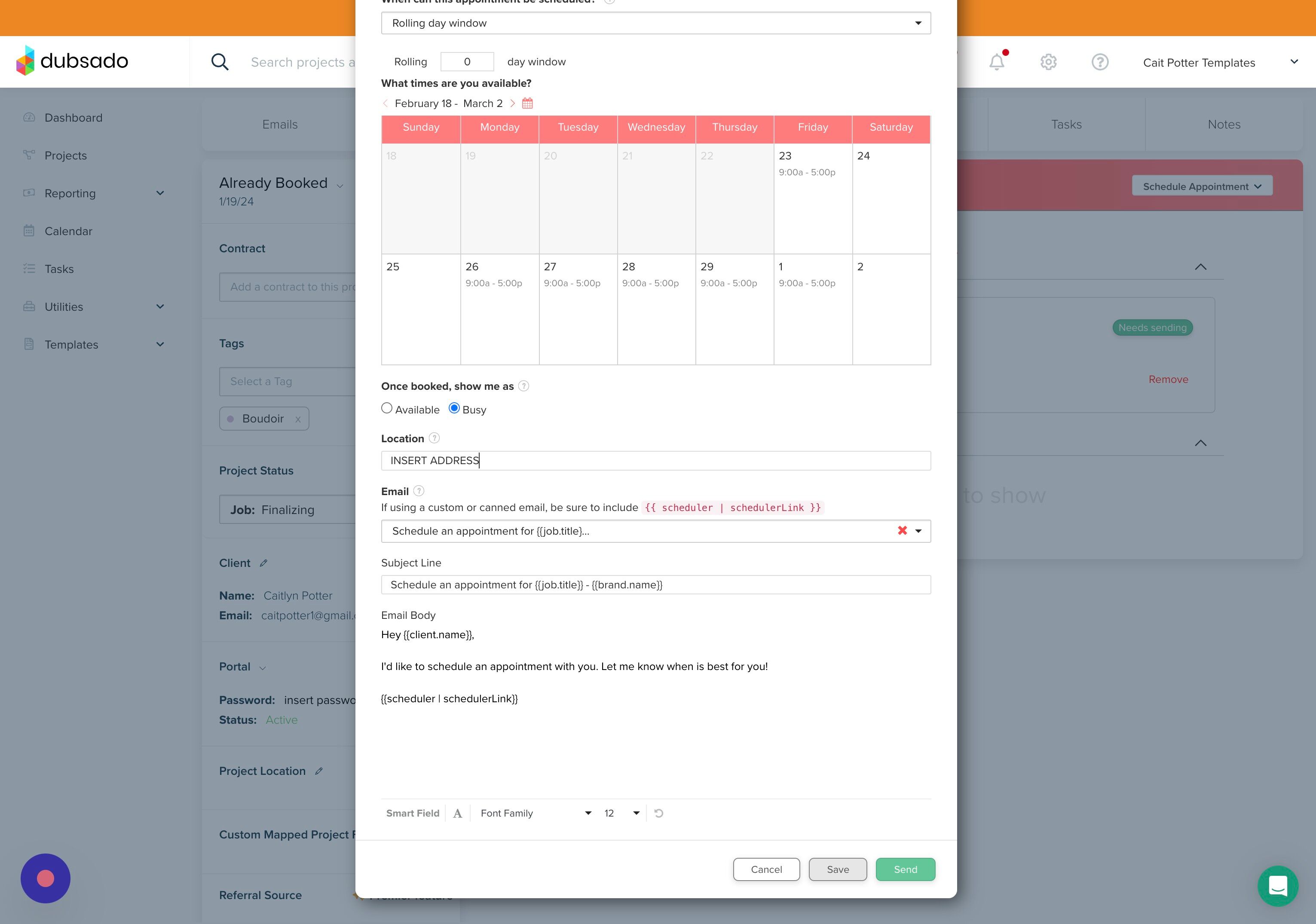Click the Location address input field

(x=655, y=461)
